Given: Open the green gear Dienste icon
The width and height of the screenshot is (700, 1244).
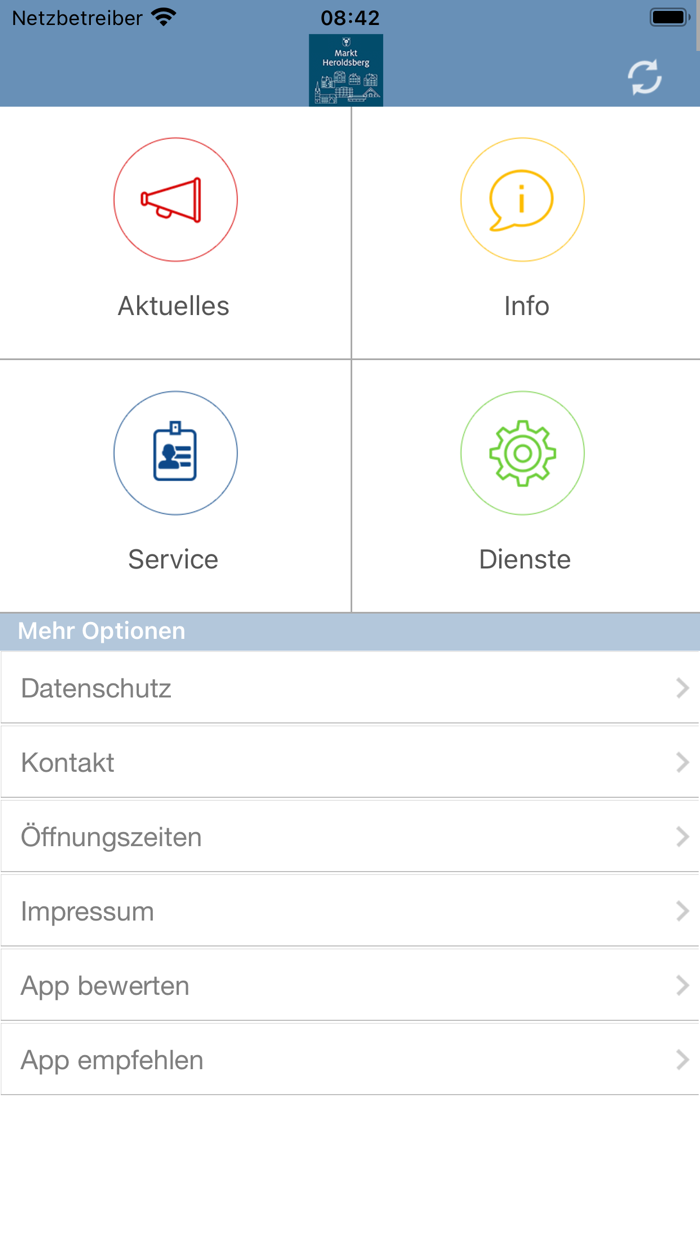Looking at the screenshot, I should coord(522,453).
